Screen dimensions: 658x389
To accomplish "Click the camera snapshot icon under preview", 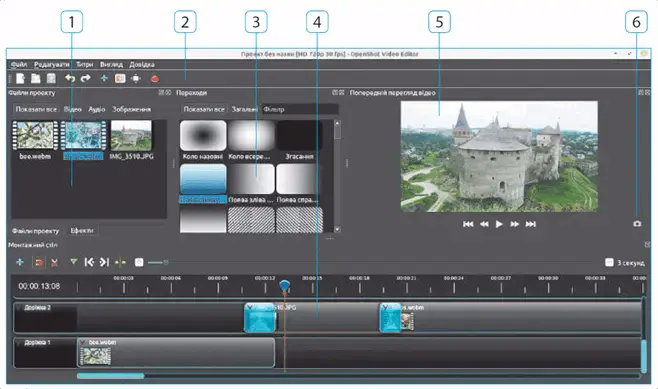I will tap(637, 224).
